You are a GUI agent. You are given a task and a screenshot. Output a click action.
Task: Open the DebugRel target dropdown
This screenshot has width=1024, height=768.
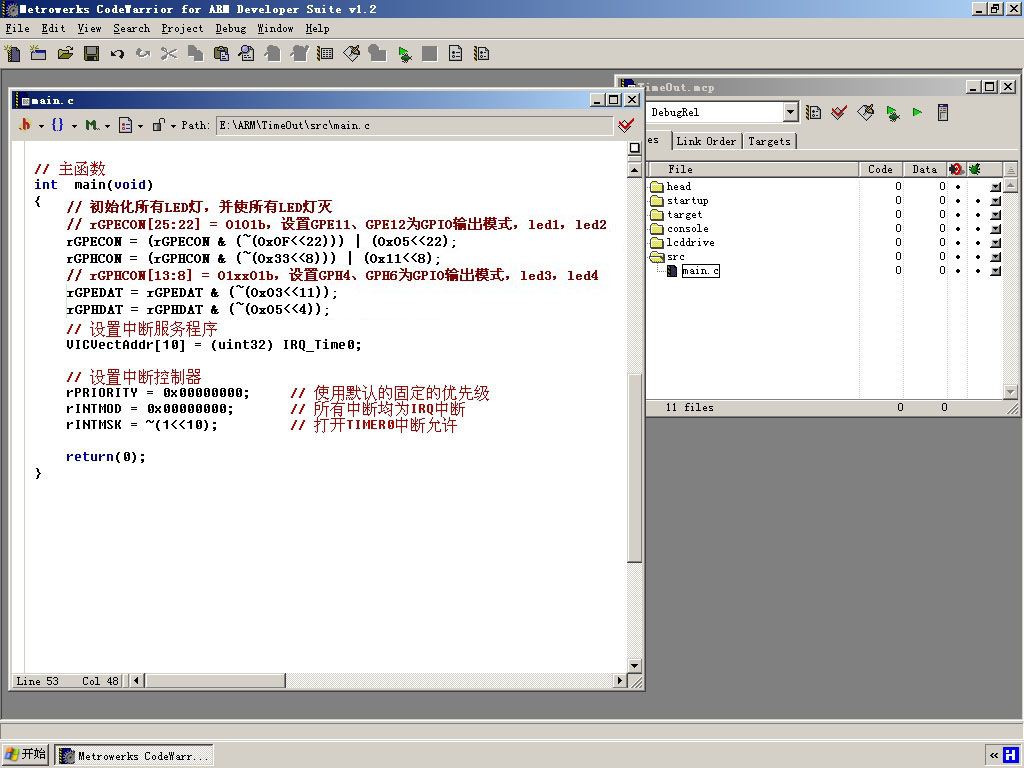point(790,112)
